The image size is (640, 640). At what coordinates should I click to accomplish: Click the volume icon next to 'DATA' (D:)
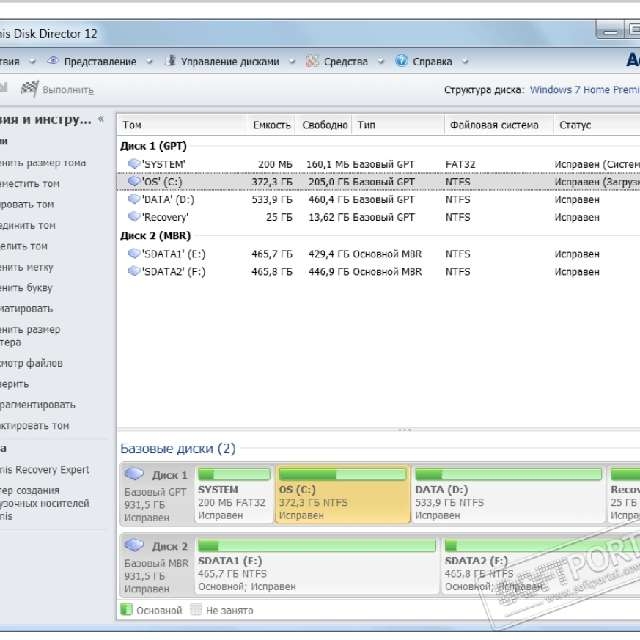[x=134, y=199]
